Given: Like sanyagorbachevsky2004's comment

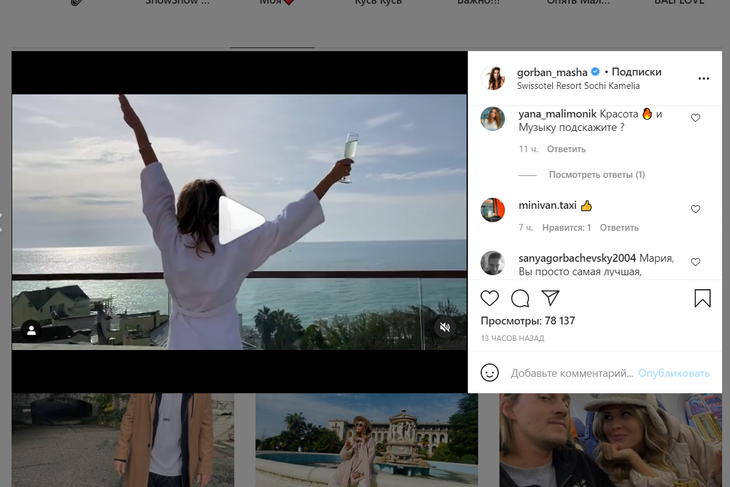Looking at the screenshot, I should pos(696,262).
